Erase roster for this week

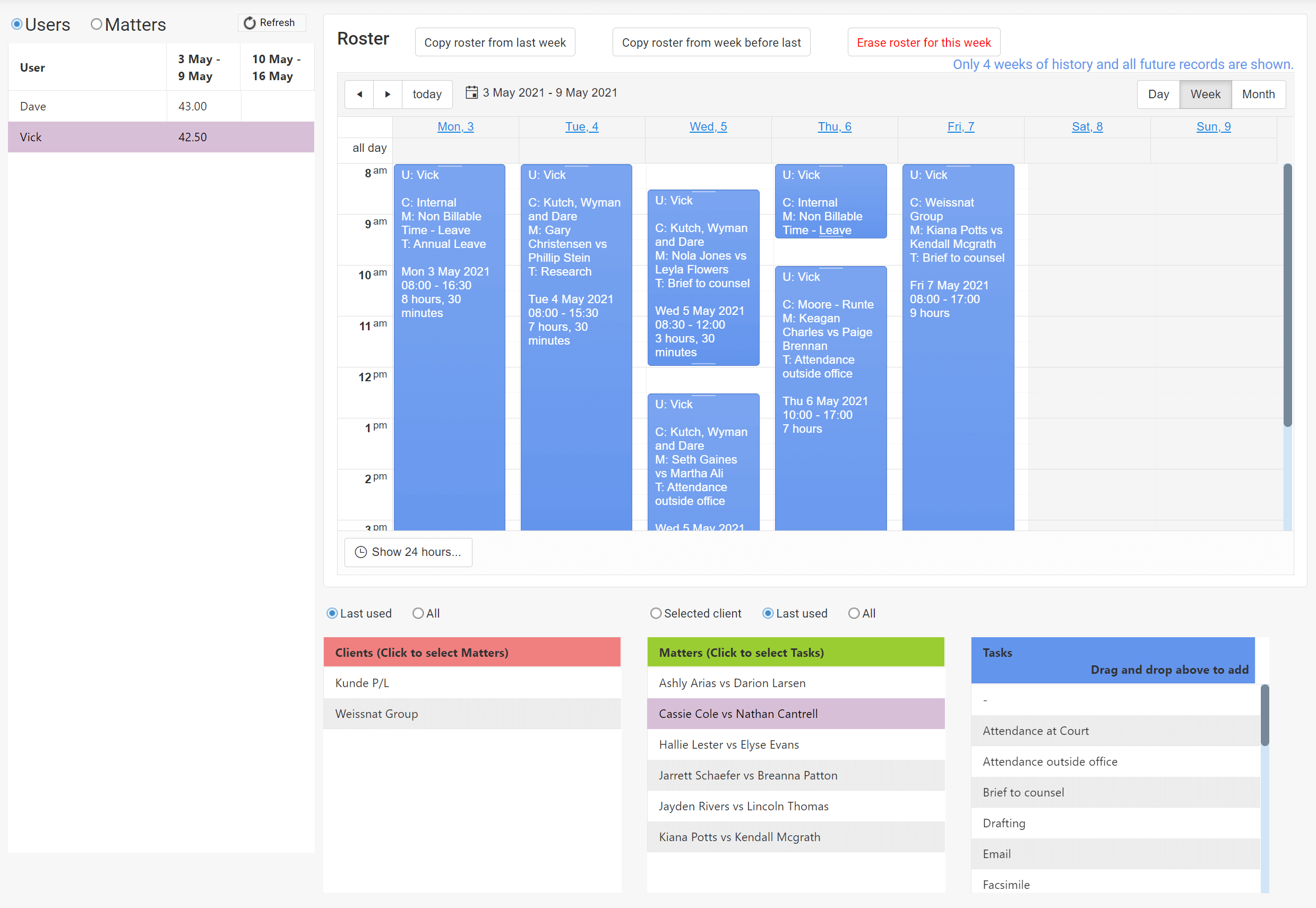pyautogui.click(x=924, y=42)
